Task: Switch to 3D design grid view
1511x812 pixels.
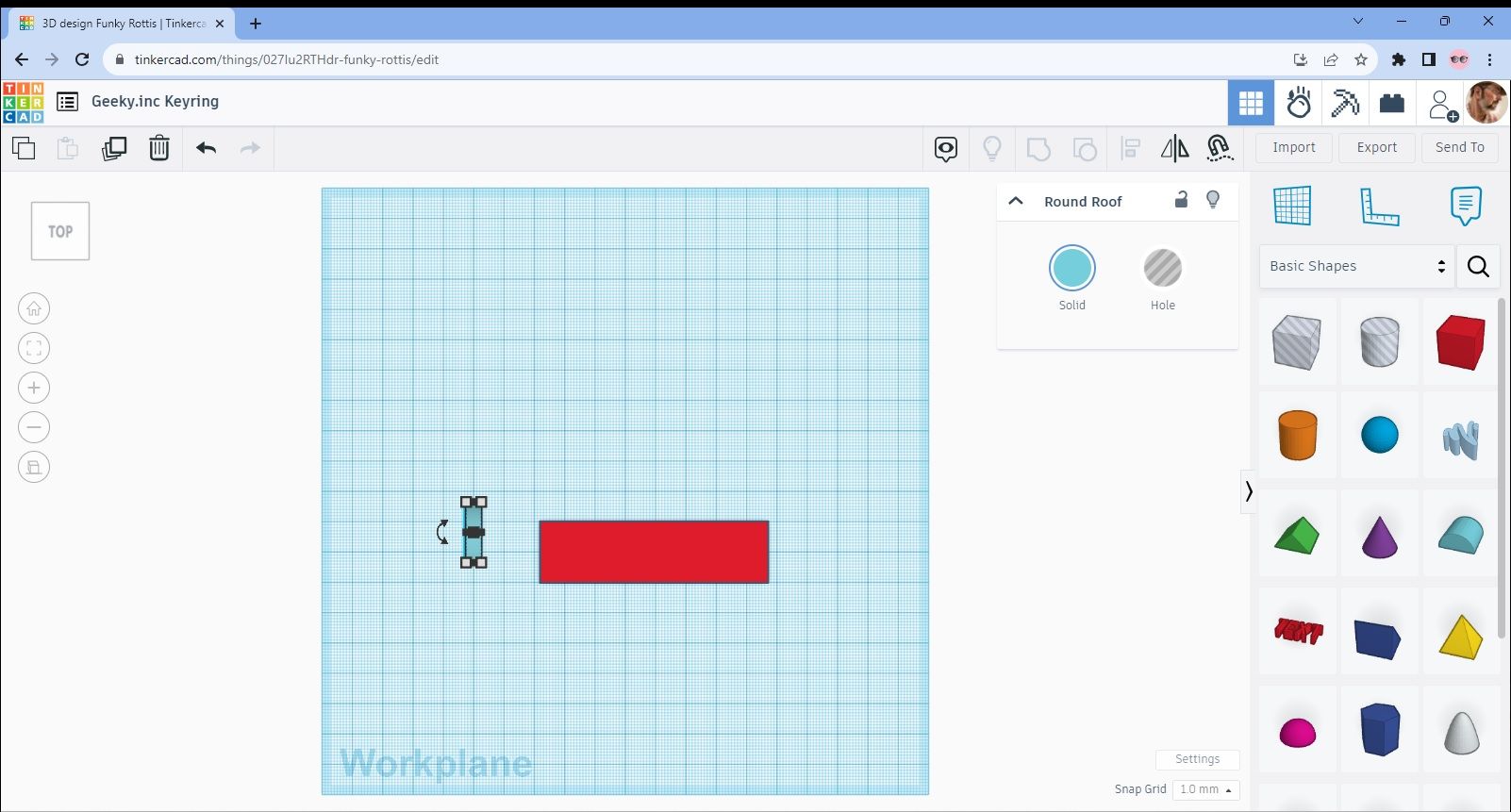Action: pos(1251,103)
